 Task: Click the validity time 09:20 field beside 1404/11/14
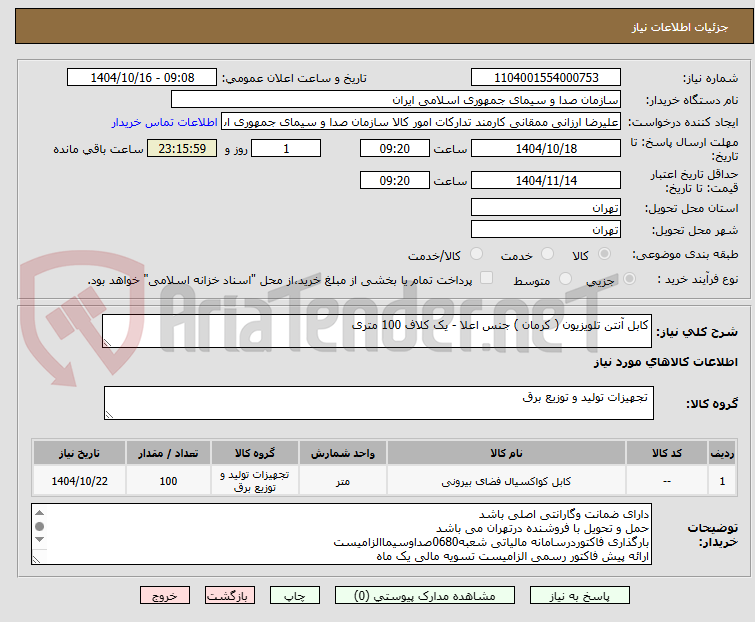pos(394,180)
